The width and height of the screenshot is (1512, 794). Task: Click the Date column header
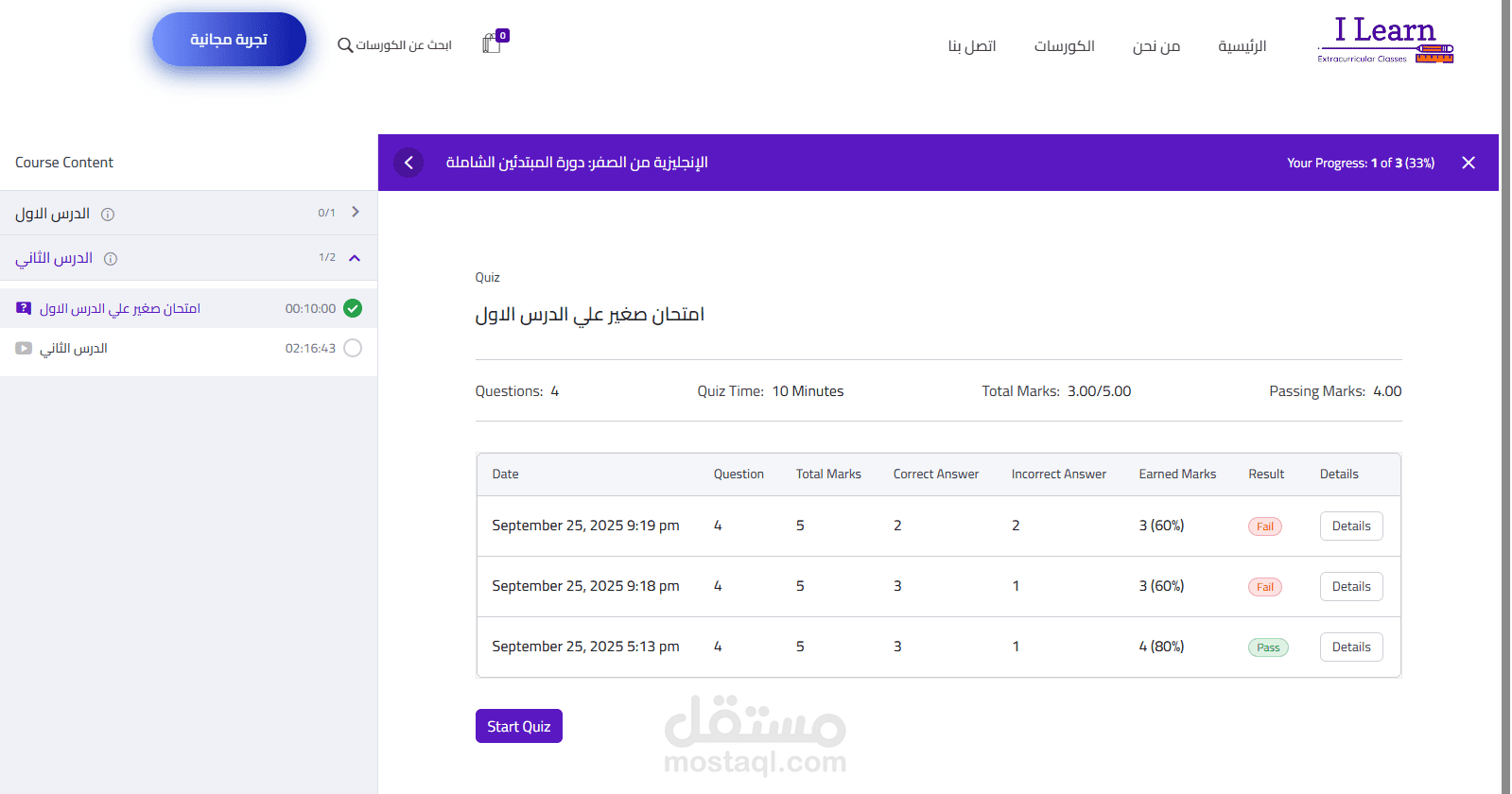(x=505, y=475)
